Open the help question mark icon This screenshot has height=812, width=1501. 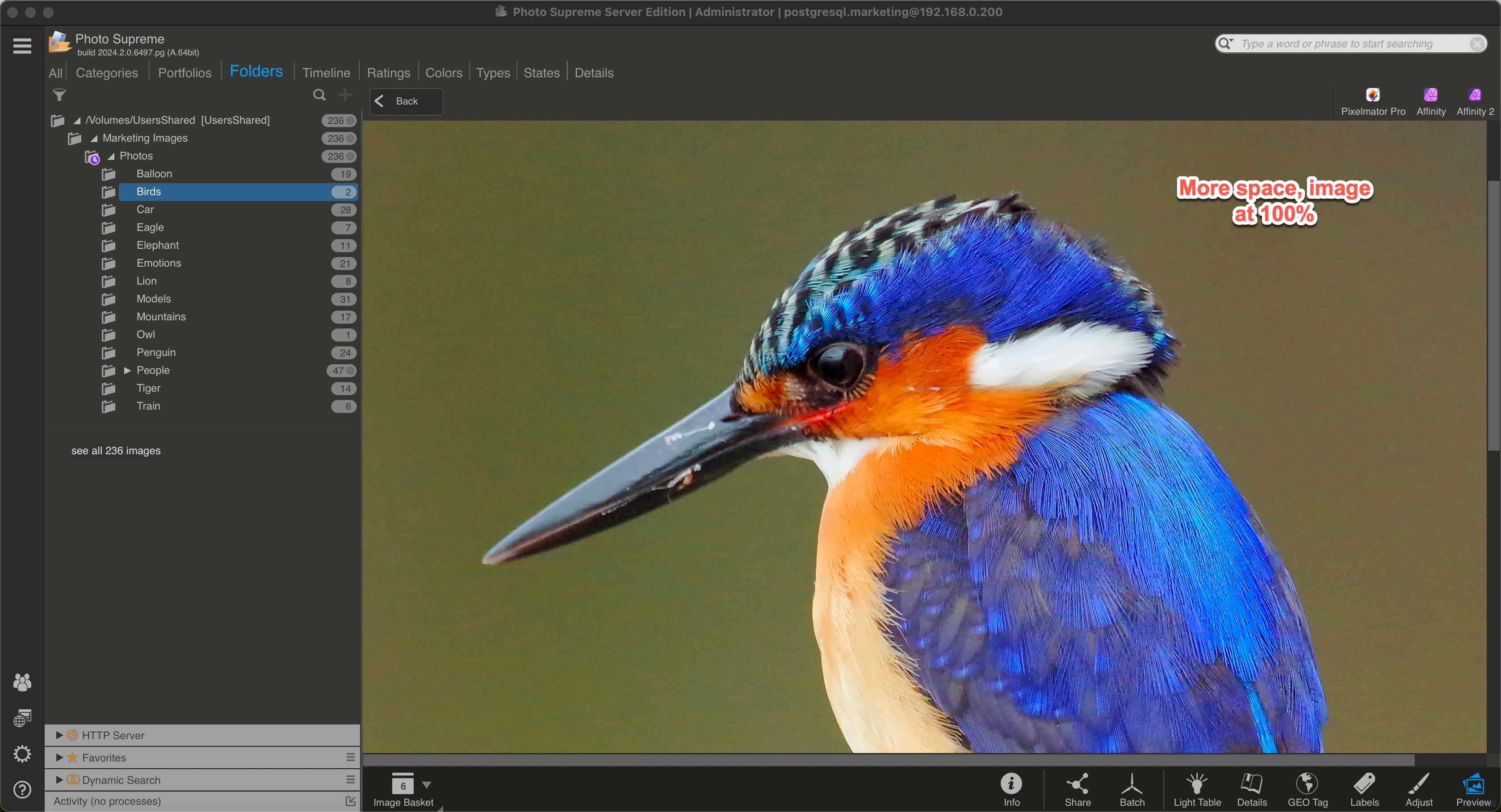click(22, 790)
